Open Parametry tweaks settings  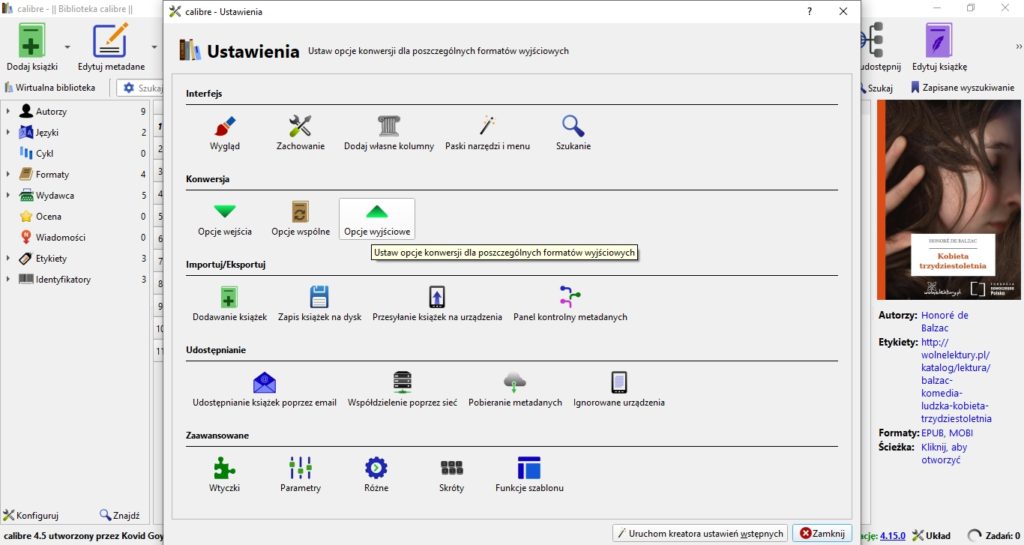[300, 475]
